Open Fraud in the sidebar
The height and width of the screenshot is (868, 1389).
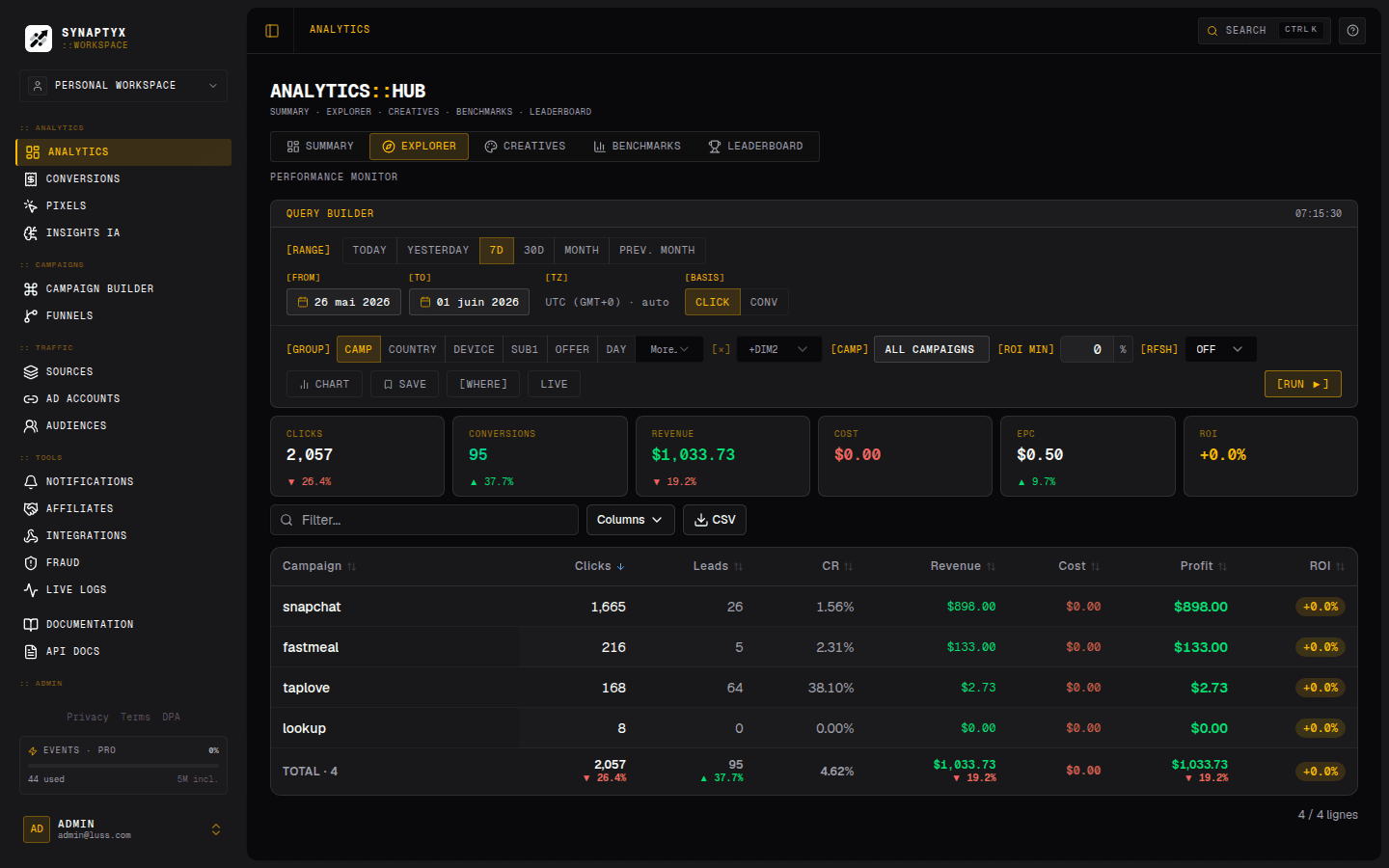tap(123, 563)
